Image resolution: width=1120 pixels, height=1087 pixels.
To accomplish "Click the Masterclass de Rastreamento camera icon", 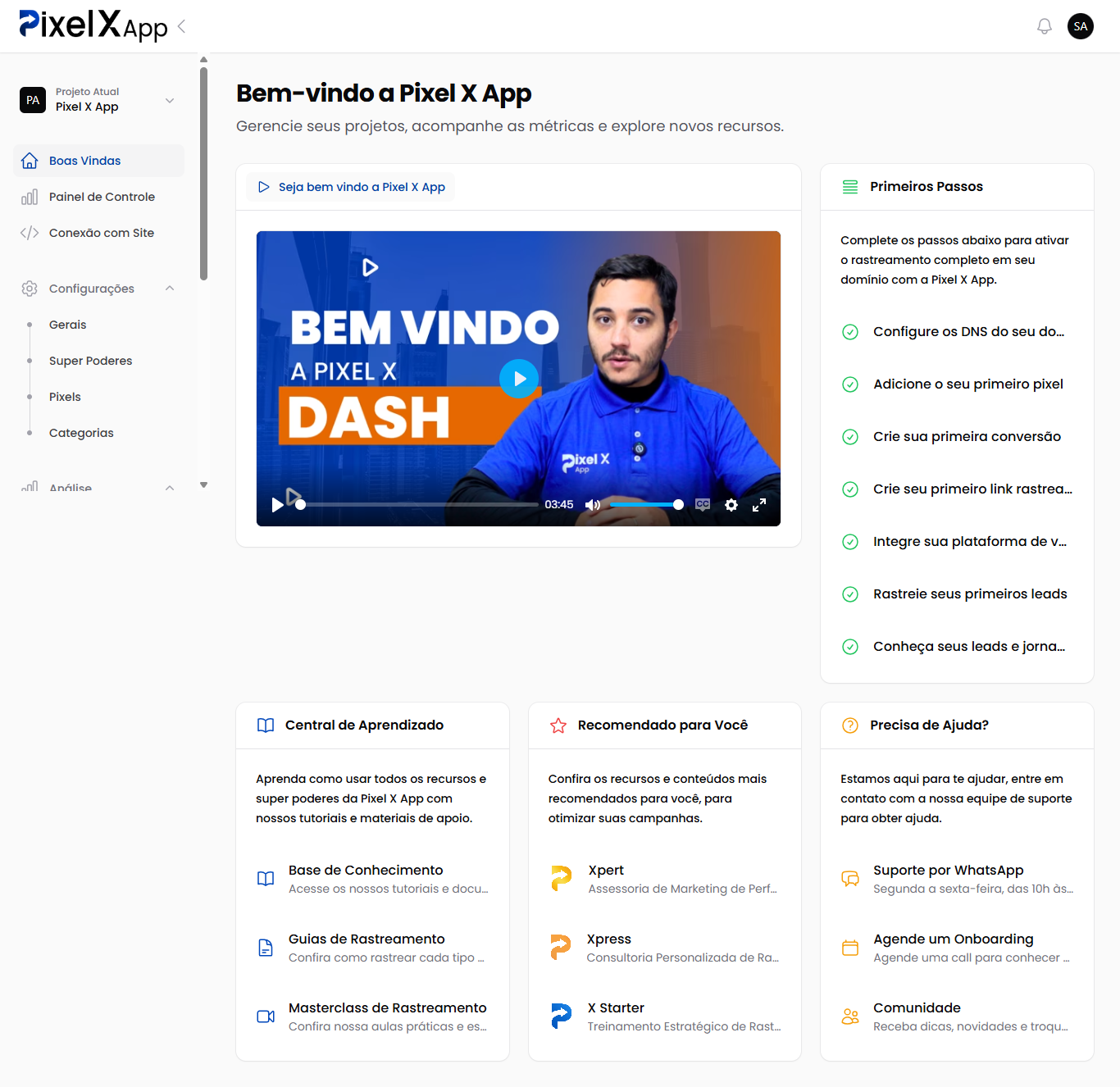I will click(266, 1017).
